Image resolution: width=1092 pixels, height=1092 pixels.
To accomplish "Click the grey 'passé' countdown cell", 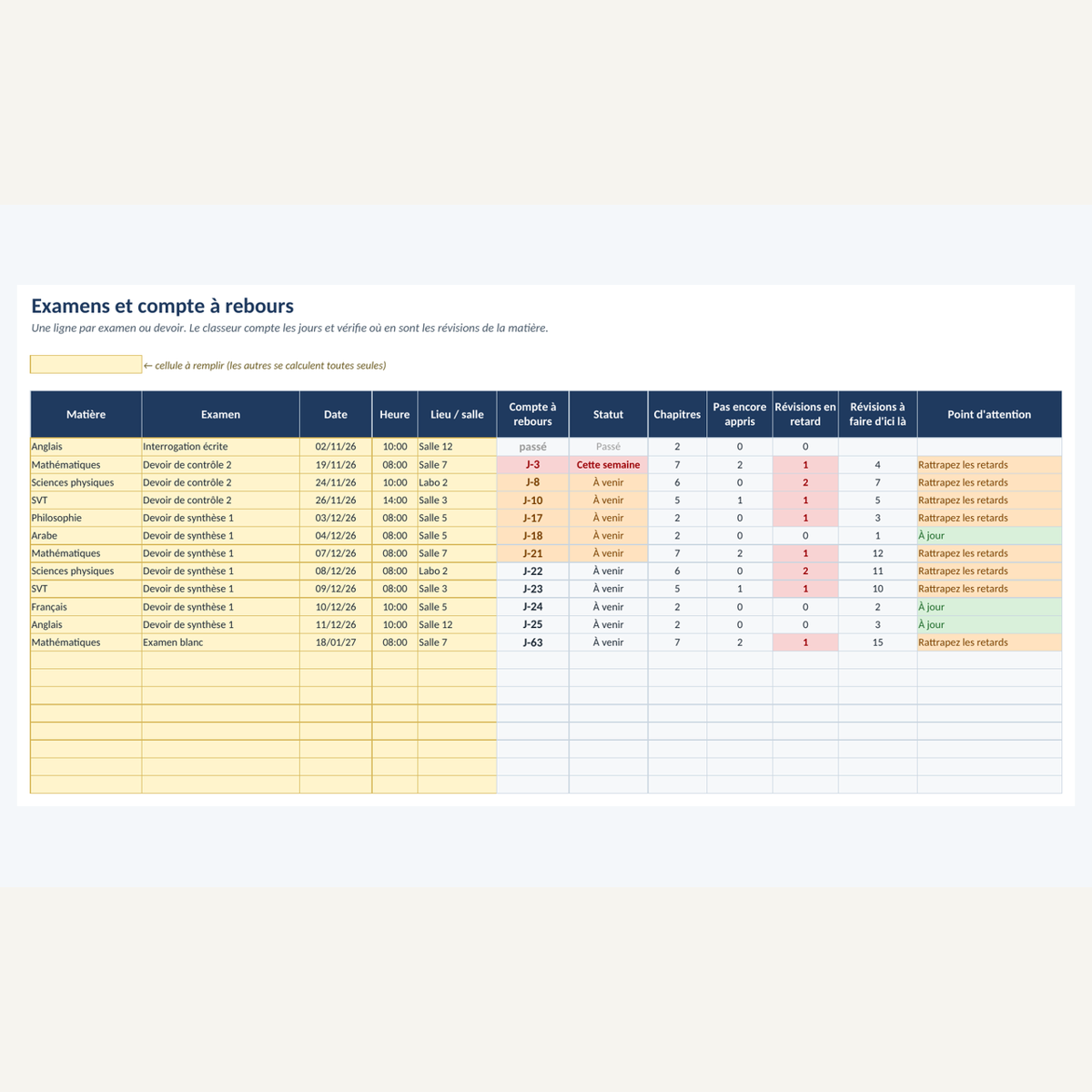I will pyautogui.click(x=532, y=447).
